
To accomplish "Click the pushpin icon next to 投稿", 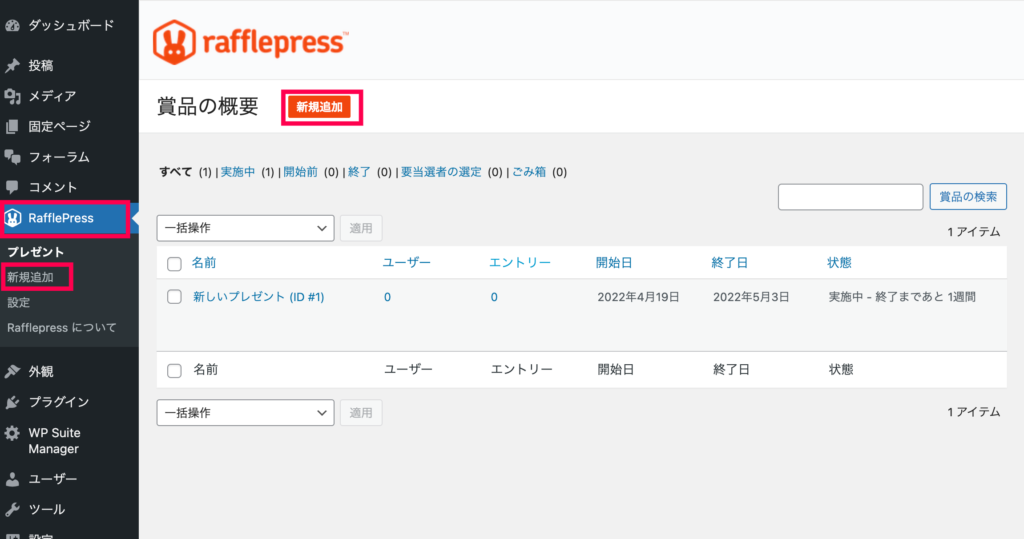I will click(12, 65).
